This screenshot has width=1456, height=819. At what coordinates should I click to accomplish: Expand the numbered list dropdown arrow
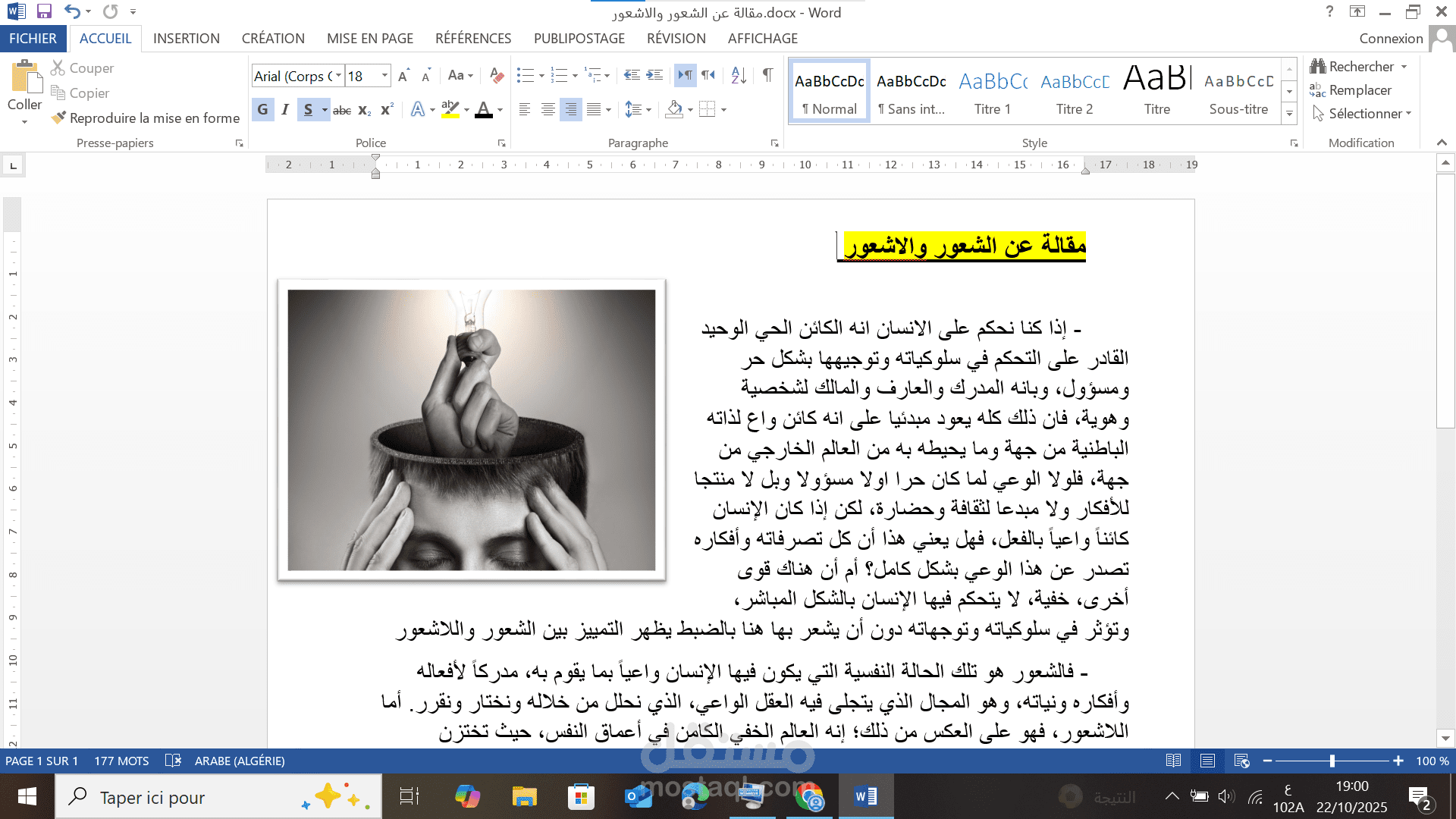(575, 76)
